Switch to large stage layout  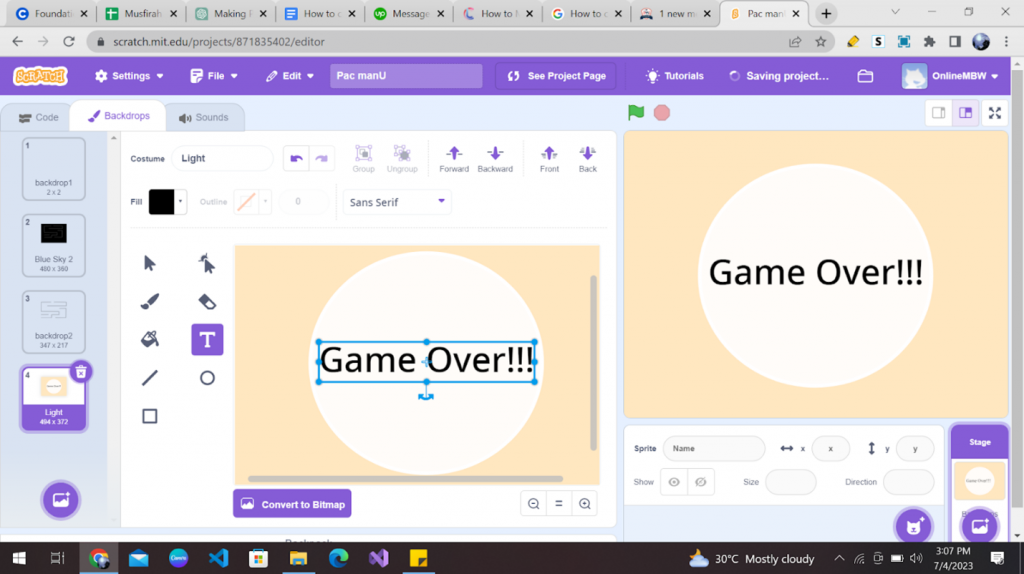(965, 113)
